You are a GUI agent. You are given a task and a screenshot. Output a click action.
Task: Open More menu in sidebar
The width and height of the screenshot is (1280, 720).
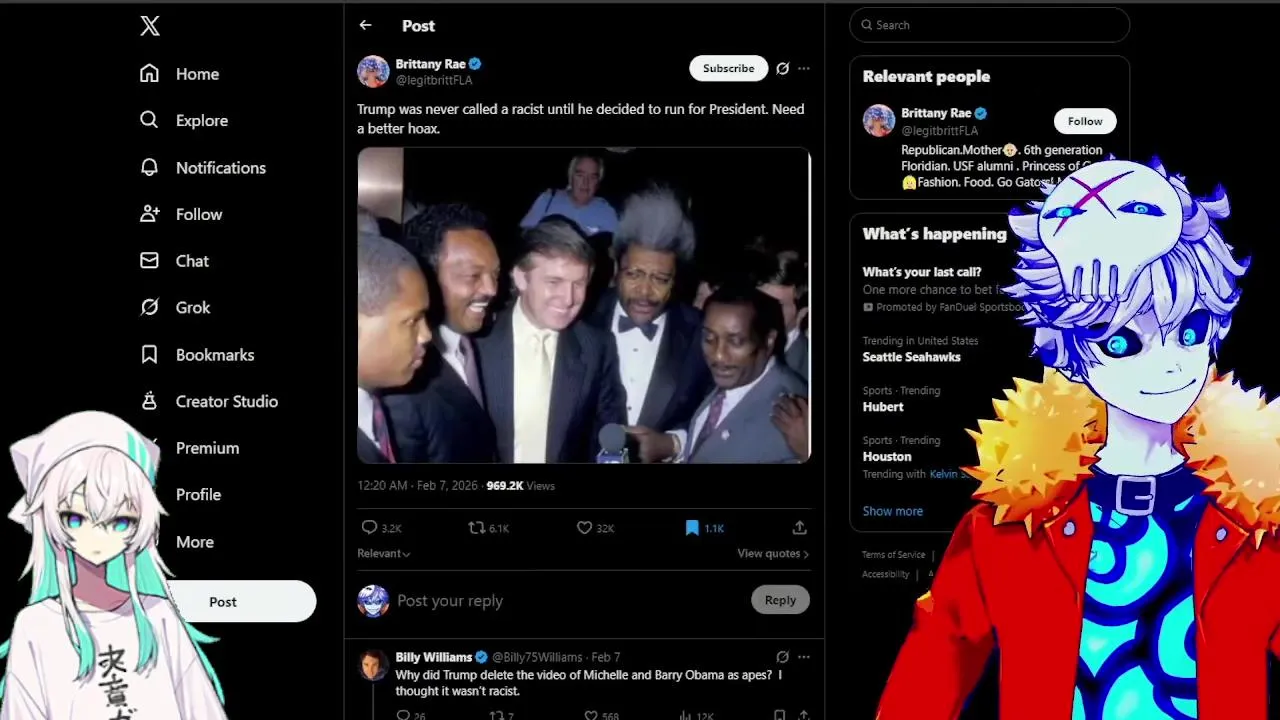(x=195, y=541)
